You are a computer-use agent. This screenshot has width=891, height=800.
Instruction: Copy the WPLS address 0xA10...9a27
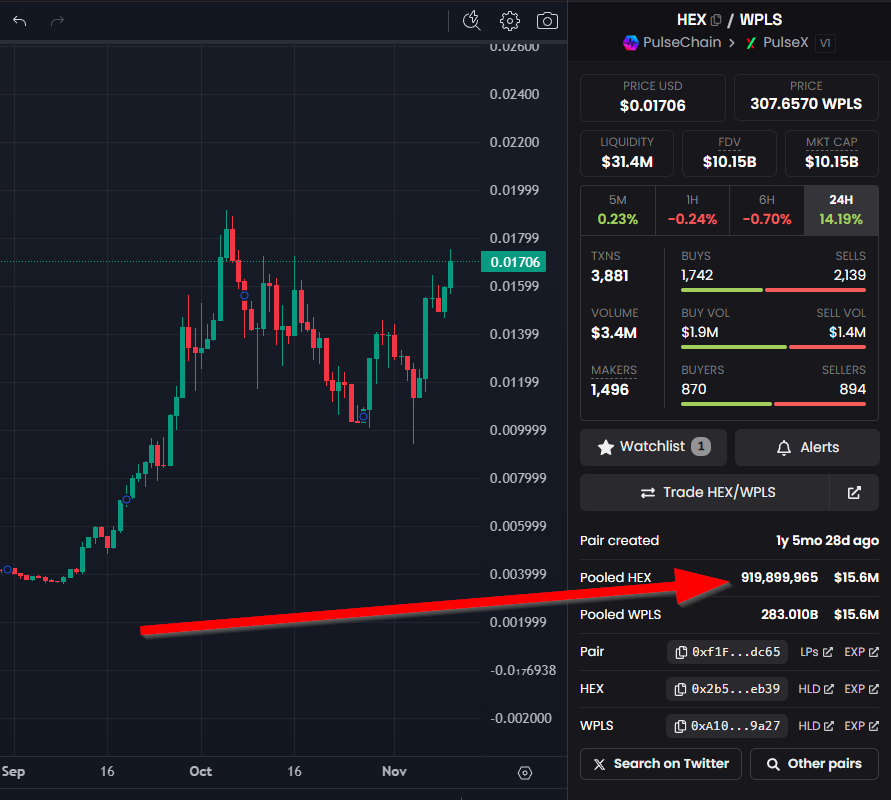727,726
